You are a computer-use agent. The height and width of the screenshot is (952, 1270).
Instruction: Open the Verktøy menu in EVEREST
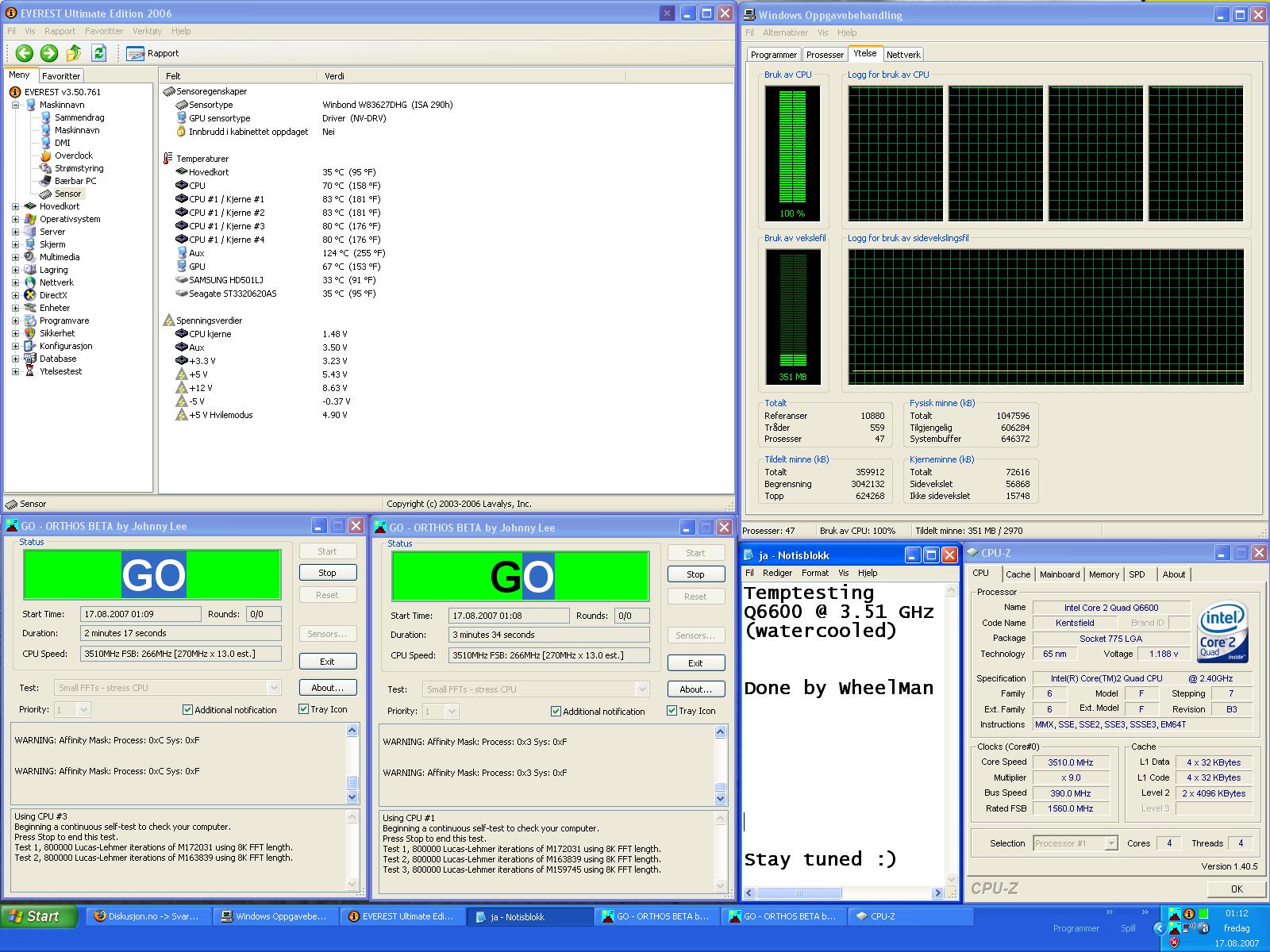148,31
